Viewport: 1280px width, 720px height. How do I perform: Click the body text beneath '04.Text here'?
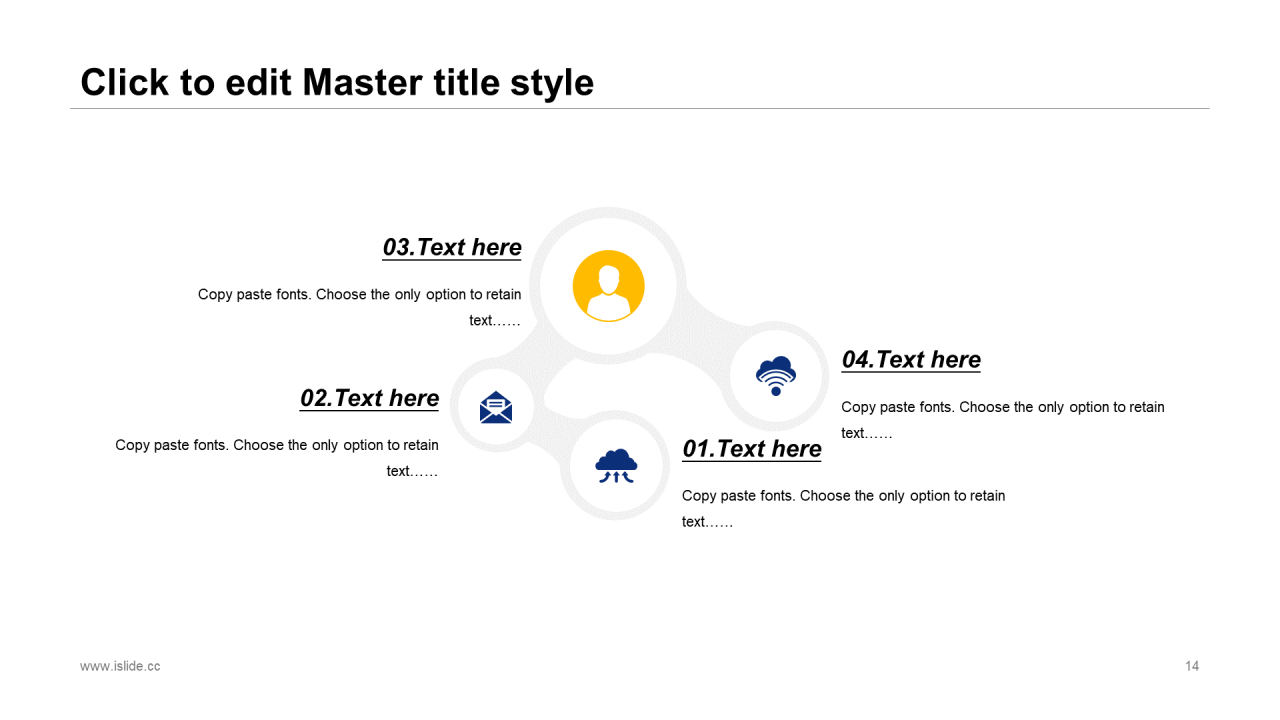click(1002, 420)
